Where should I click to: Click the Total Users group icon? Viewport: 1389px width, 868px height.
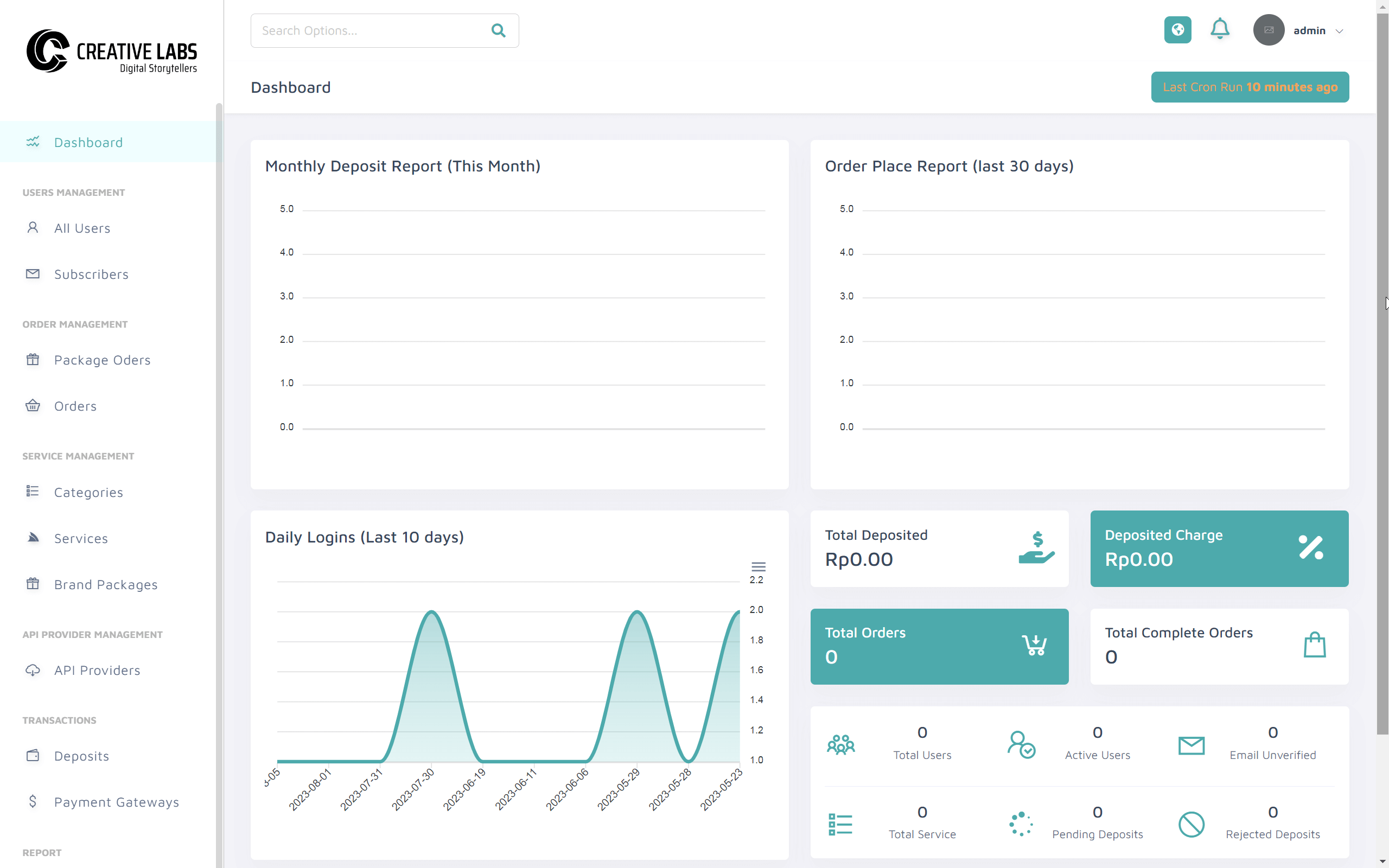[841, 744]
